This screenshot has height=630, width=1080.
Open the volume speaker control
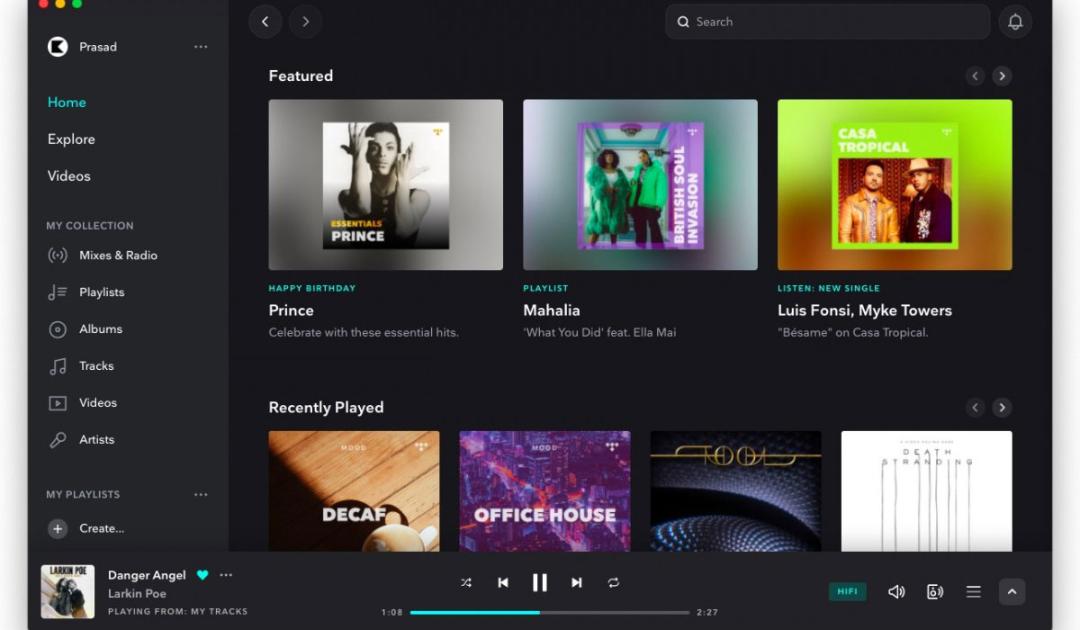[896, 591]
